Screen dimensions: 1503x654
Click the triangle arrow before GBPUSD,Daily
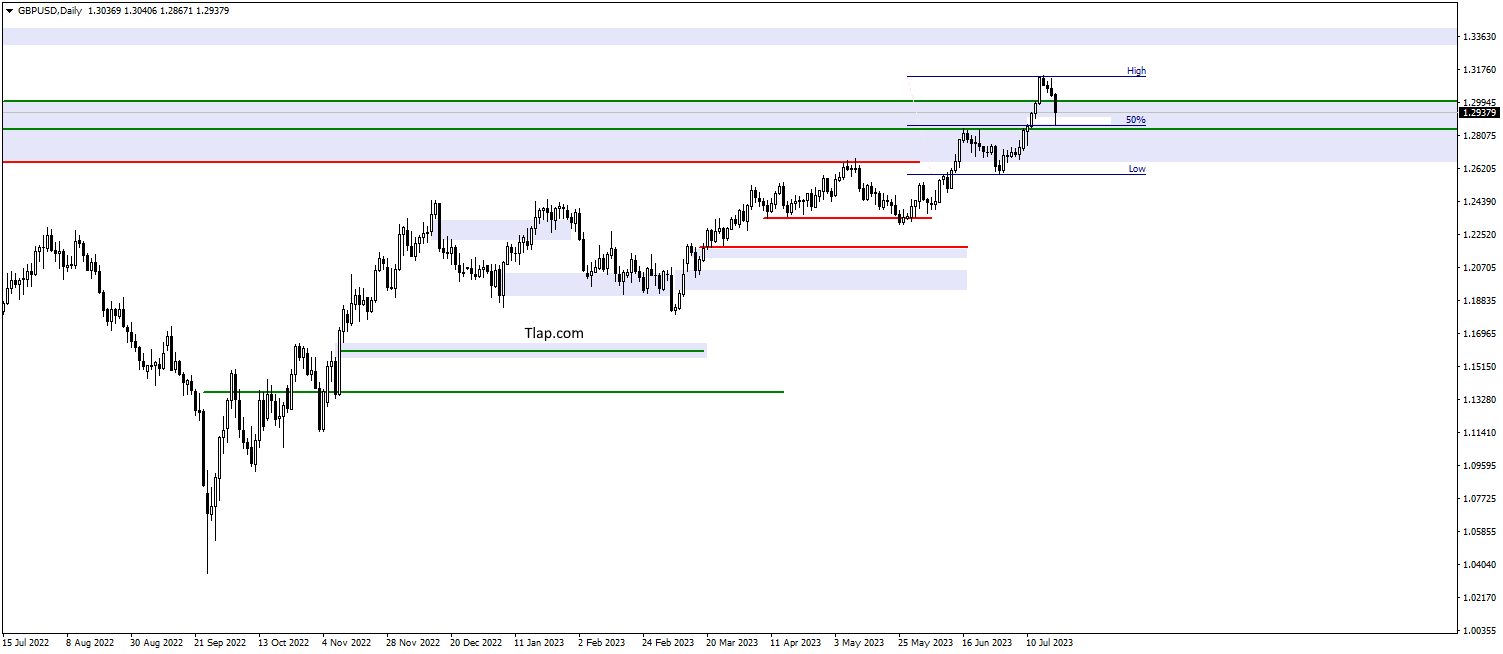(9, 10)
